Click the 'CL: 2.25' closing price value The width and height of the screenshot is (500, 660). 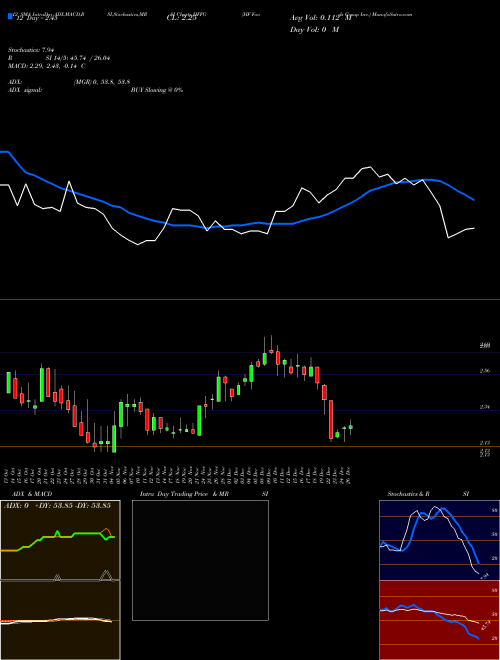pos(181,18)
